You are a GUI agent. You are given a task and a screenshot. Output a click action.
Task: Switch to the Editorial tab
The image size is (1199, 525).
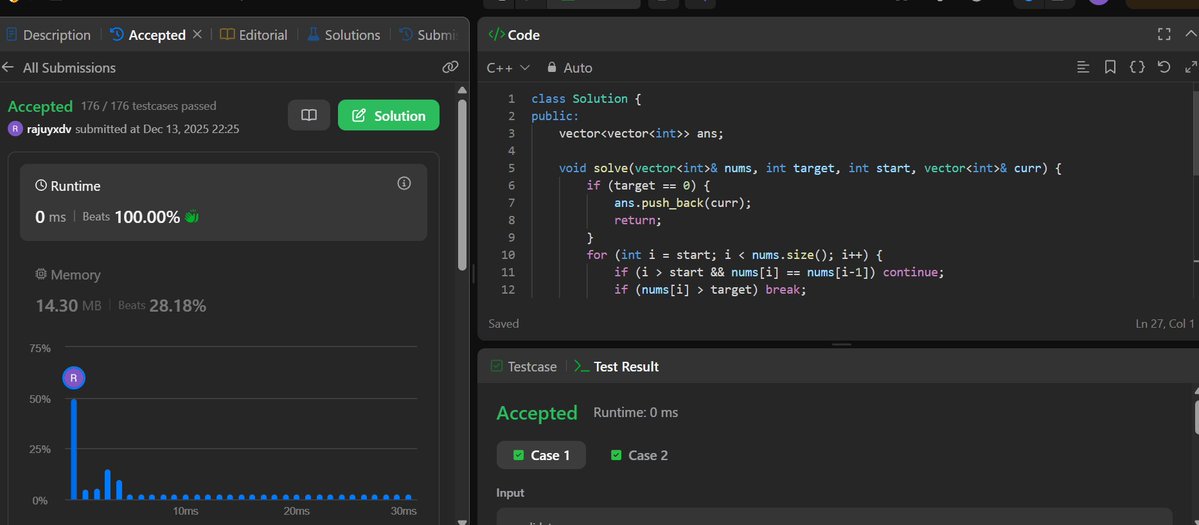[253, 35]
